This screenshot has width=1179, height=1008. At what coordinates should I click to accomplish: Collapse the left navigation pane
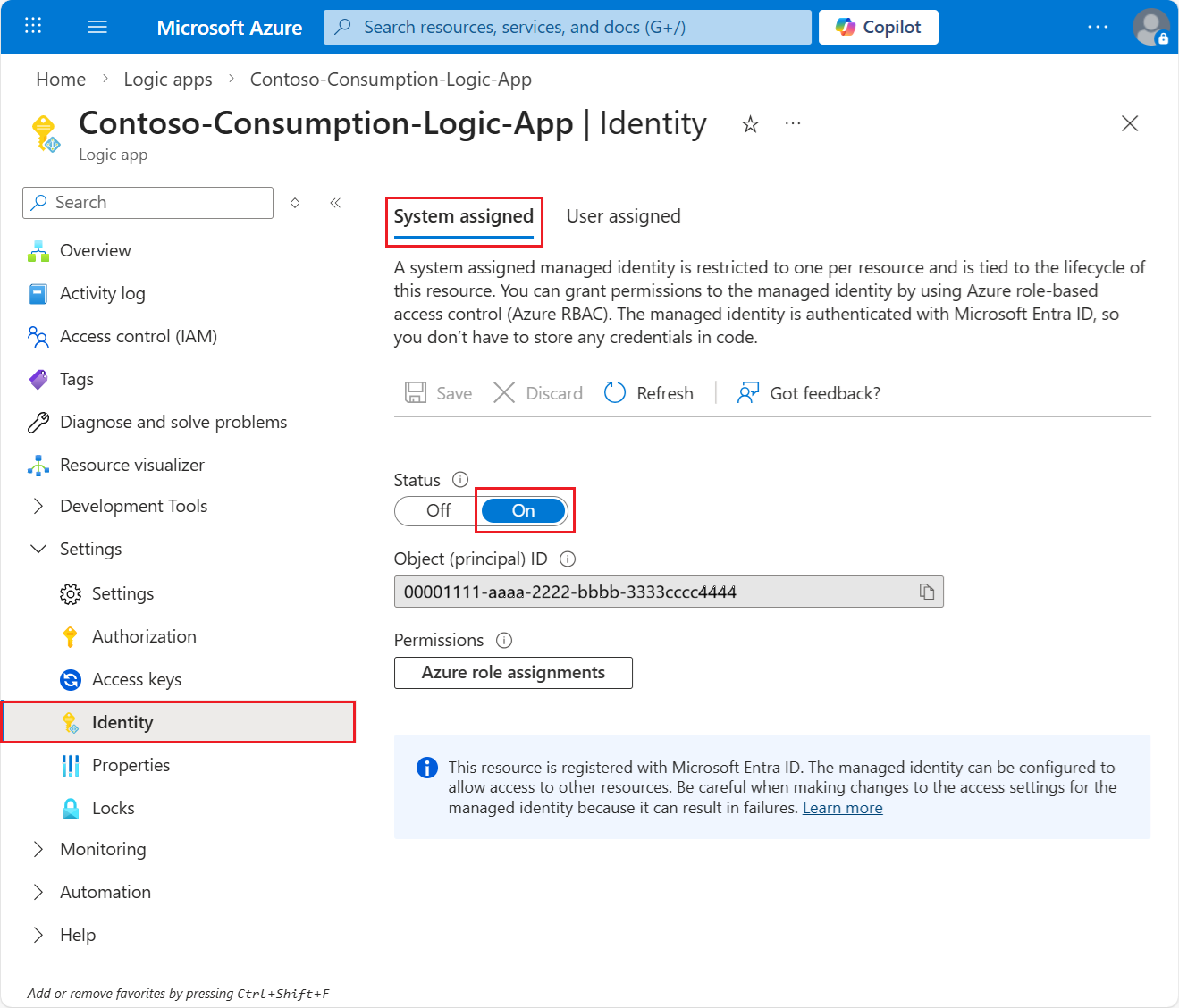pyautogui.click(x=335, y=202)
